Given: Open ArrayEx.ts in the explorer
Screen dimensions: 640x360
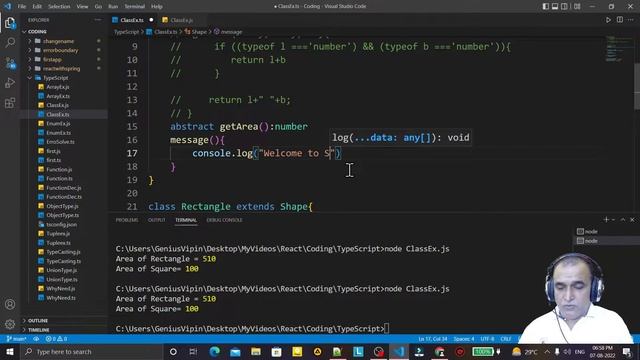Looking at the screenshot, I should click(x=58, y=96).
